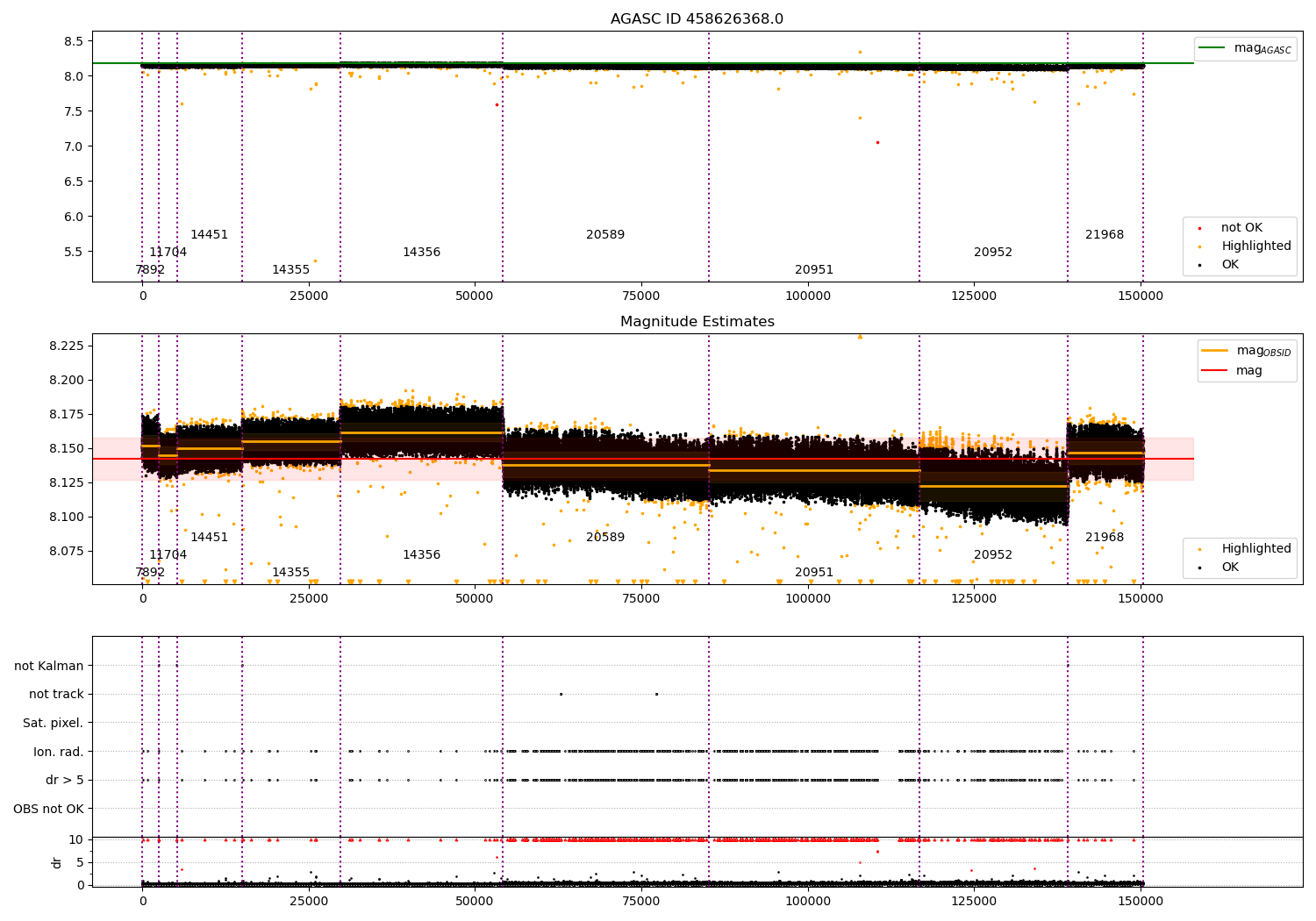Viewport: 1316px width, 921px height.
Task: Select 'OK' entry in top plot legend
Action: coord(1230,265)
